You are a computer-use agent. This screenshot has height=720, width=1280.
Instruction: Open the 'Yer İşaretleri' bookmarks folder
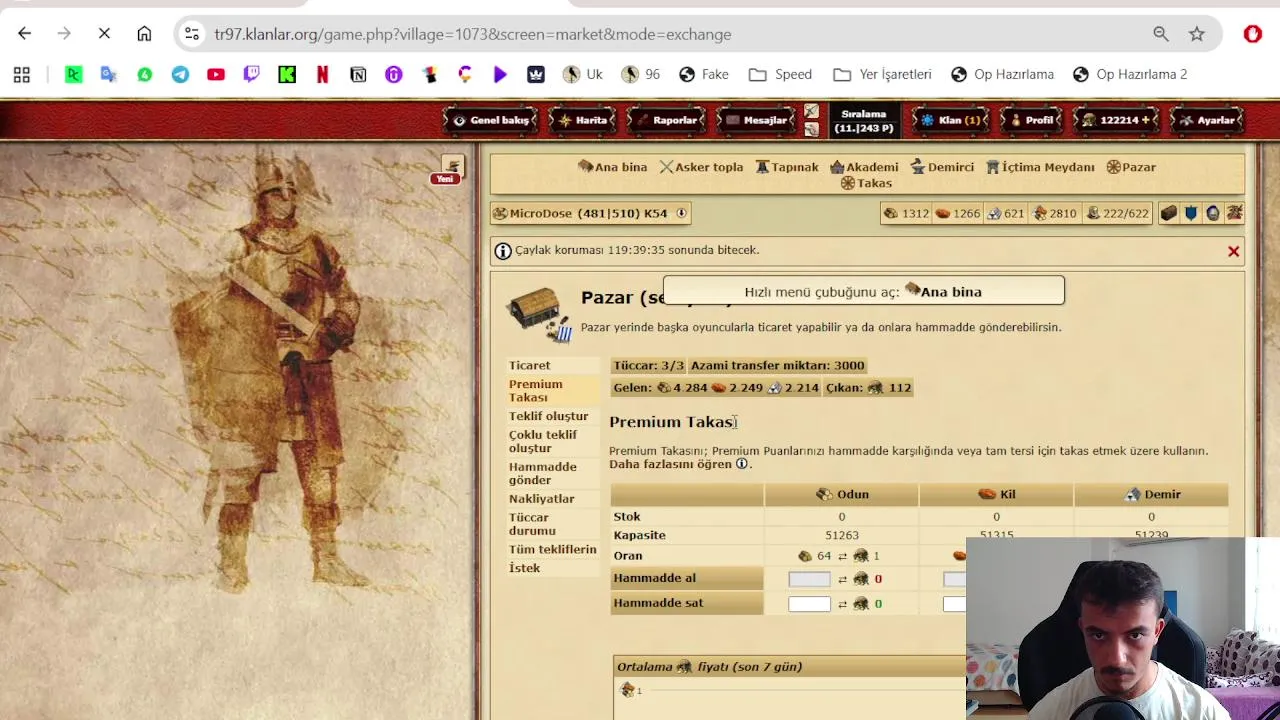coord(883,74)
